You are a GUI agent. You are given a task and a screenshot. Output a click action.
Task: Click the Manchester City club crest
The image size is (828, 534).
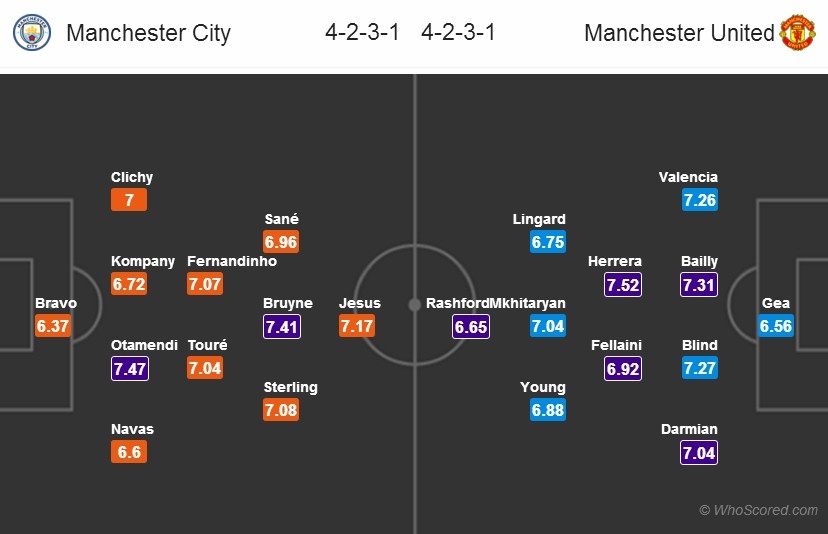coord(33,33)
